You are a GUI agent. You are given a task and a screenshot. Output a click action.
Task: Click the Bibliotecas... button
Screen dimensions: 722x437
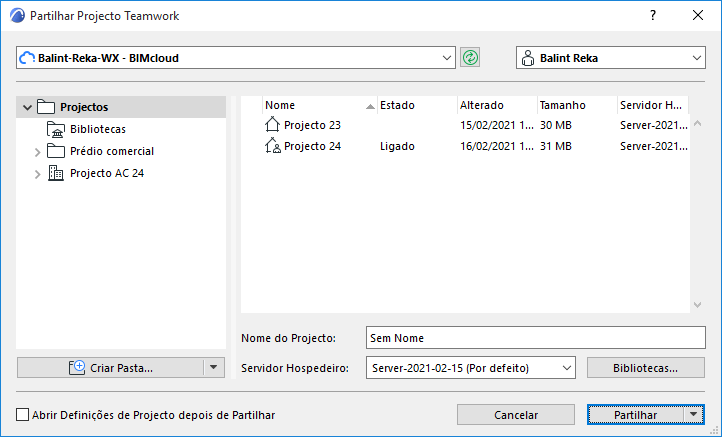646,368
